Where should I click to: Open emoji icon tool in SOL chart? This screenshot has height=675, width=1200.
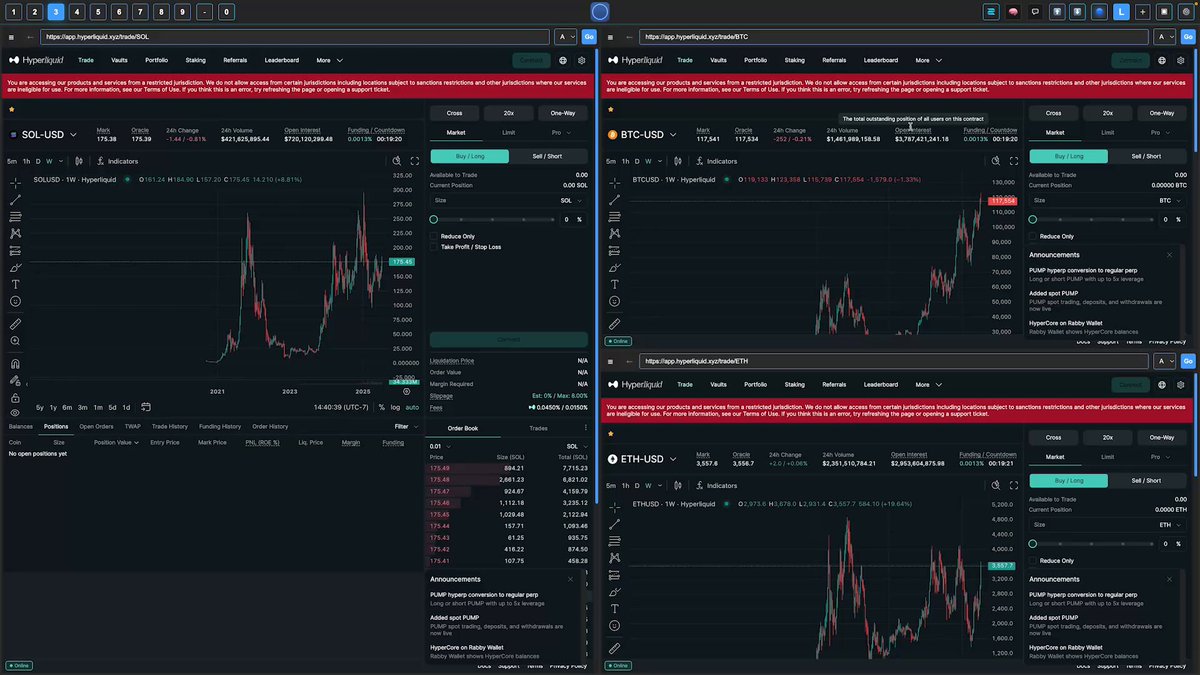15,301
